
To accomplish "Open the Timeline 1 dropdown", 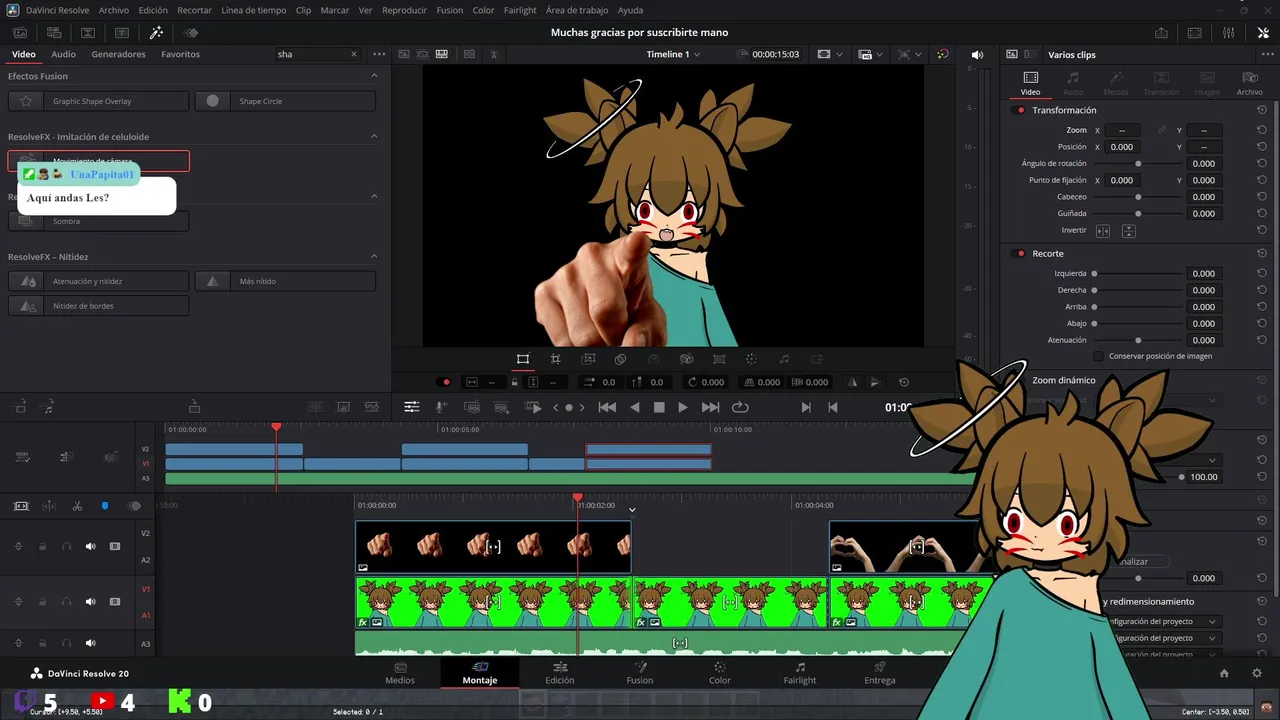I will (673, 54).
